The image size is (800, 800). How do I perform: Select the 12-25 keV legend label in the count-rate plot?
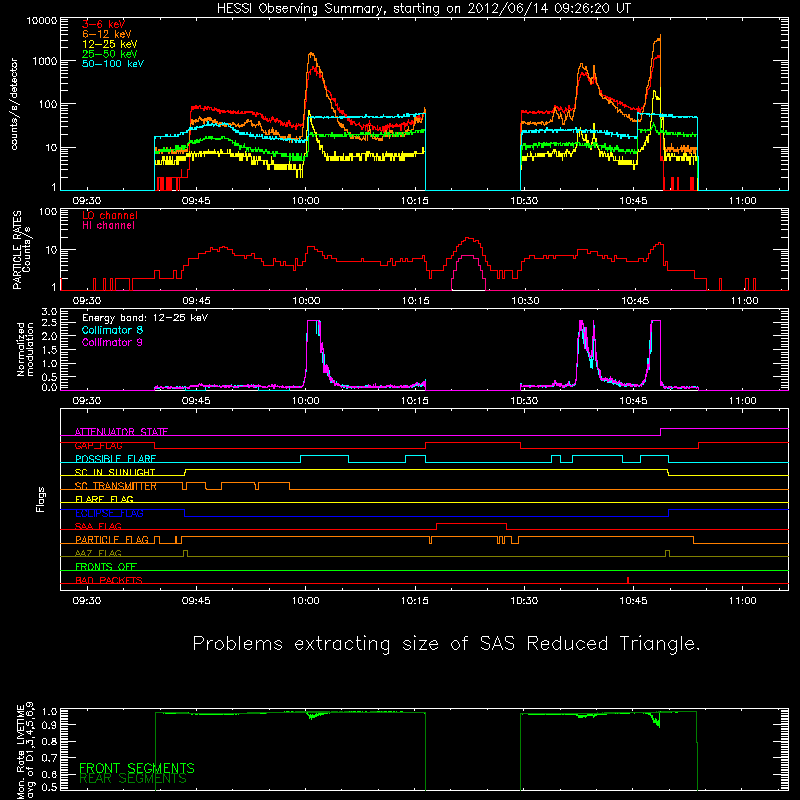click(110, 44)
